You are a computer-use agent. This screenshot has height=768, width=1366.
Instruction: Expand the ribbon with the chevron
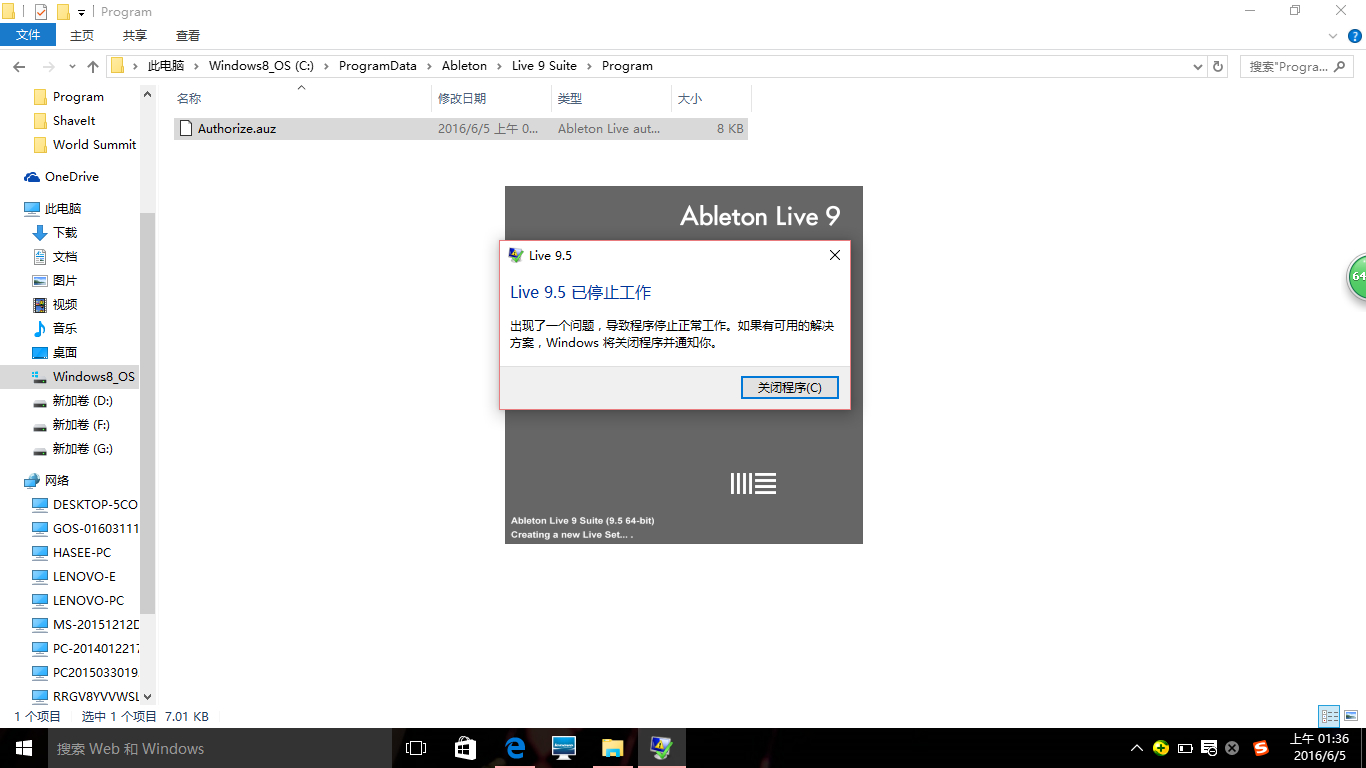coord(1333,36)
